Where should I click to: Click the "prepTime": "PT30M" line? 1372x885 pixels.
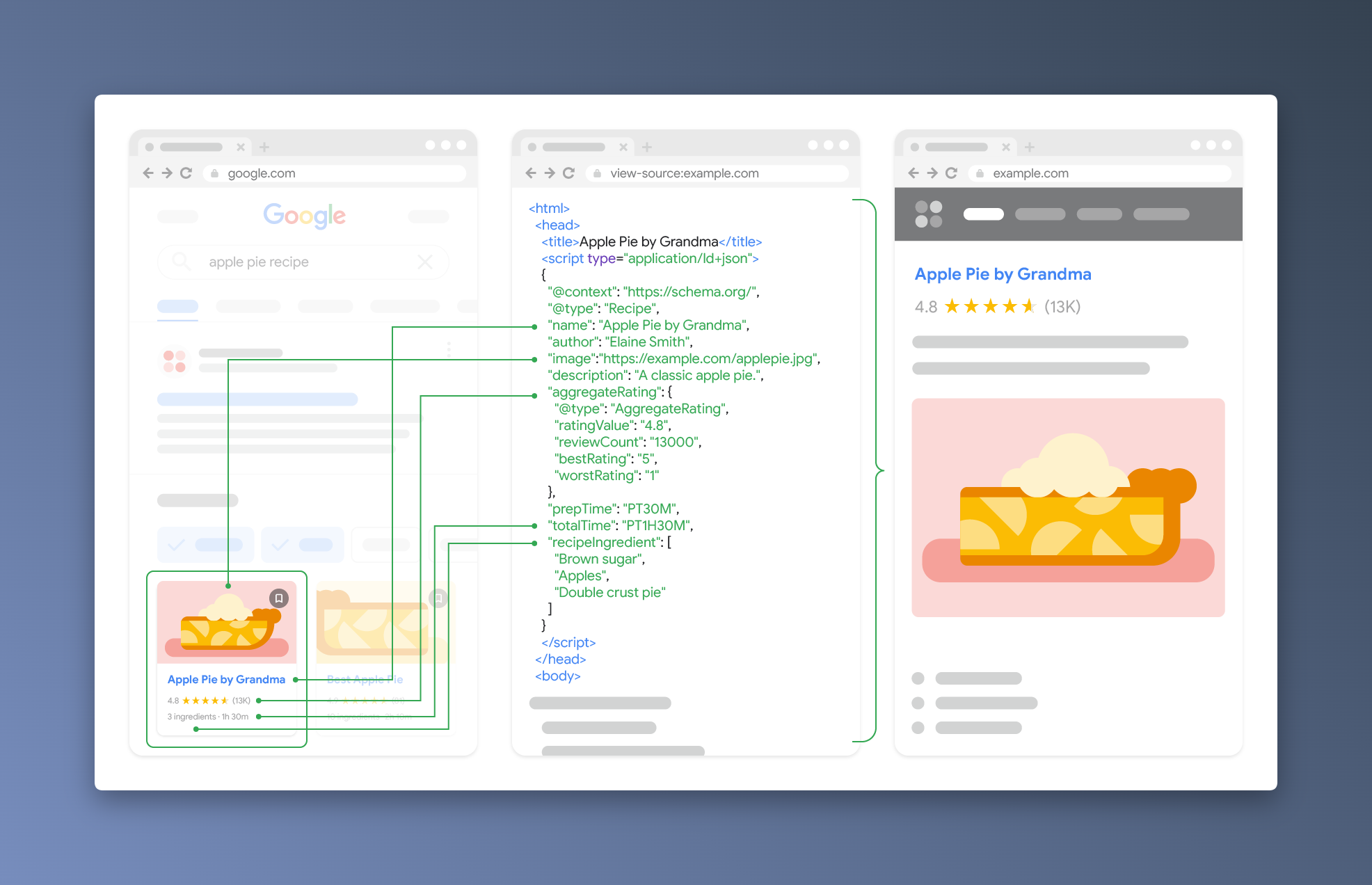pyautogui.click(x=613, y=509)
